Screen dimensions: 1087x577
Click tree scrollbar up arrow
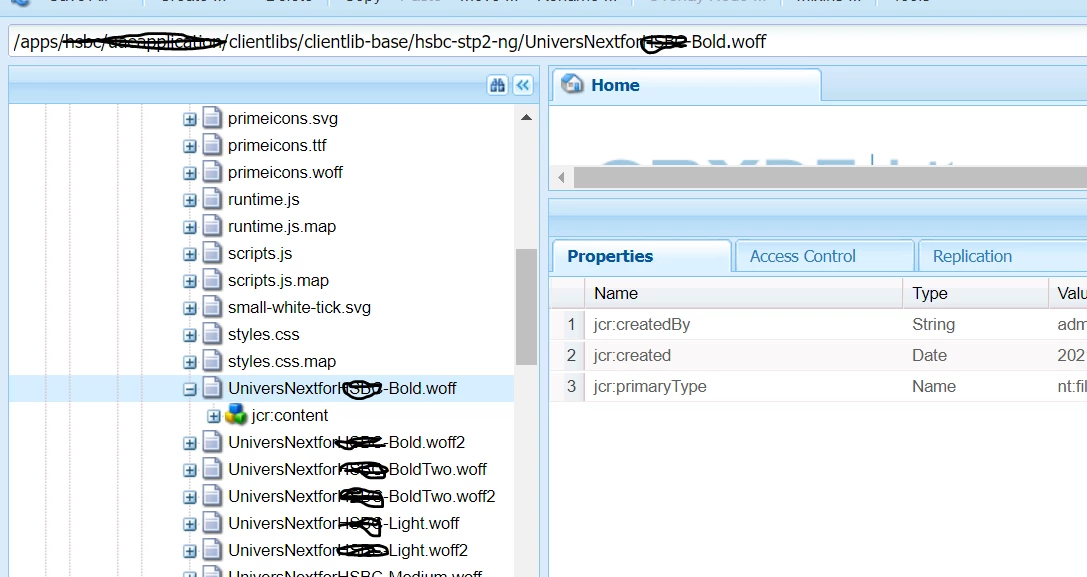pyautogui.click(x=526, y=117)
